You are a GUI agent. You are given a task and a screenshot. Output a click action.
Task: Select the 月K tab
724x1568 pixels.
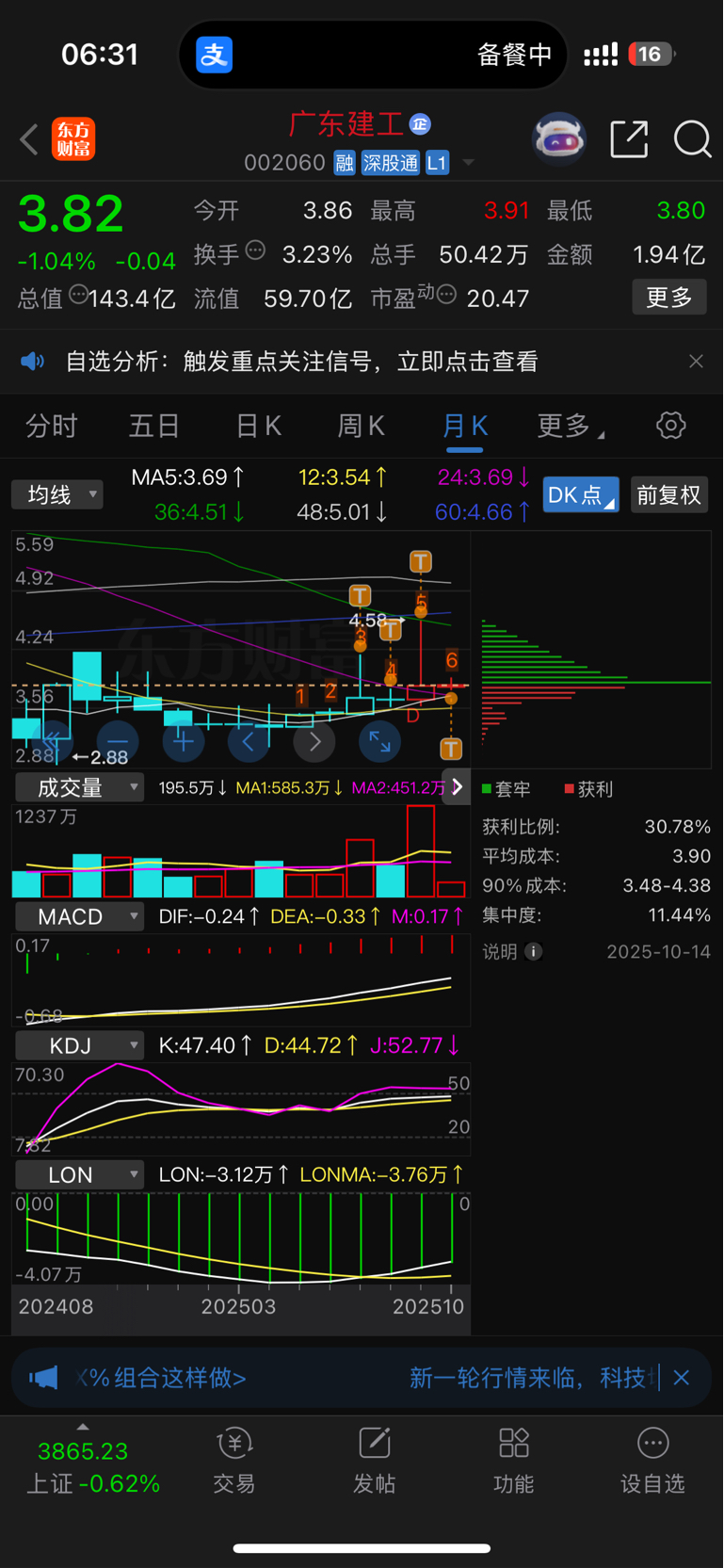tap(464, 426)
